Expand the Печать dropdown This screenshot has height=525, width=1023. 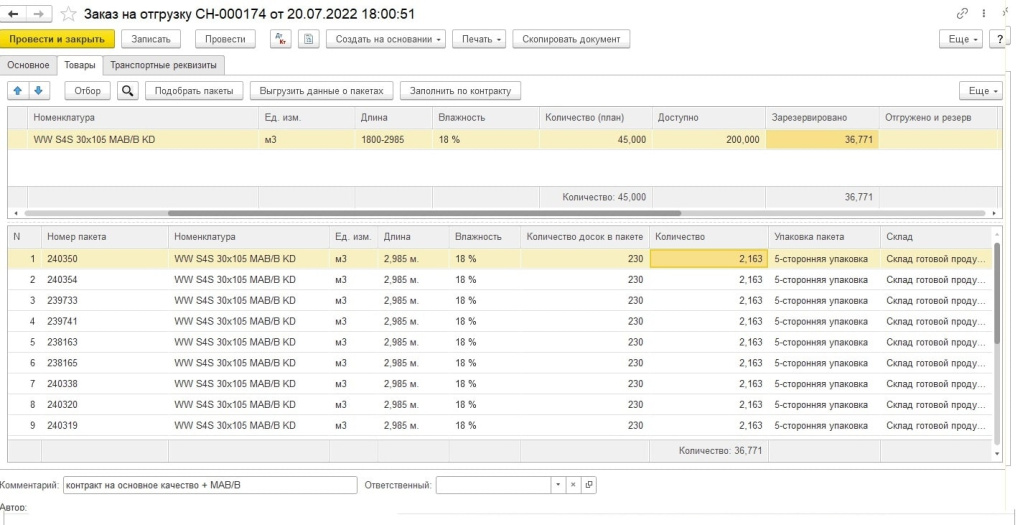coord(480,39)
